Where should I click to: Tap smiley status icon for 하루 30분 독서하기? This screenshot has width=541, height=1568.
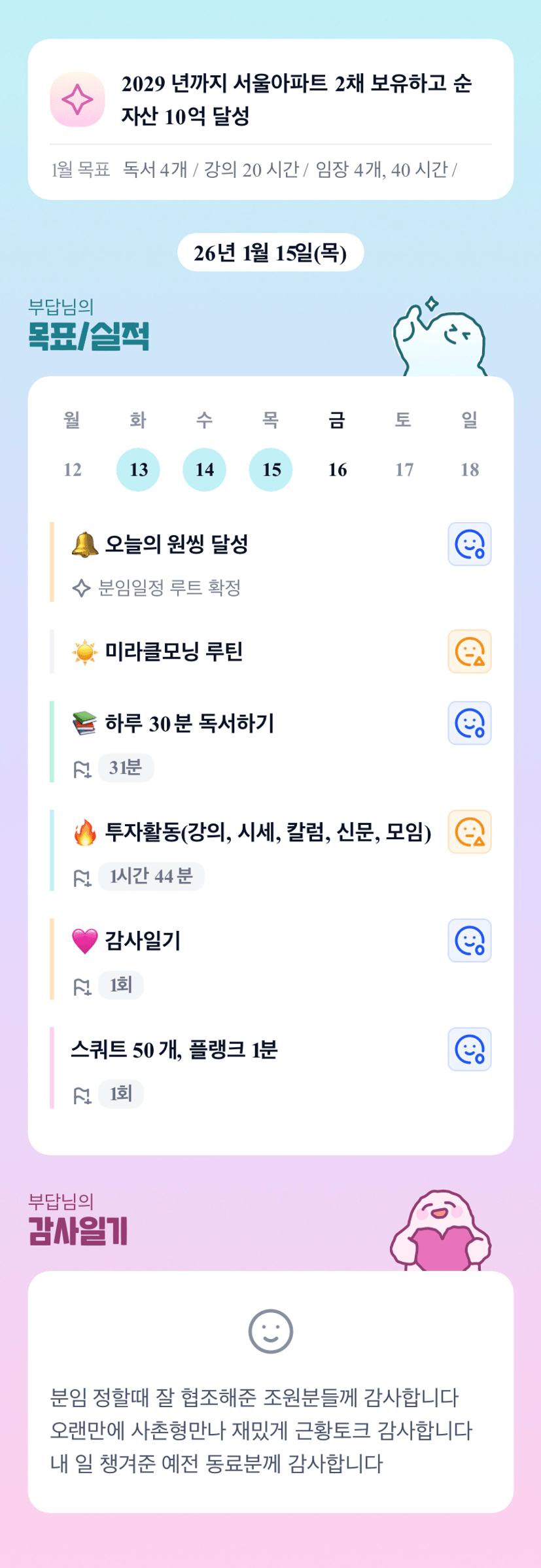tap(469, 723)
